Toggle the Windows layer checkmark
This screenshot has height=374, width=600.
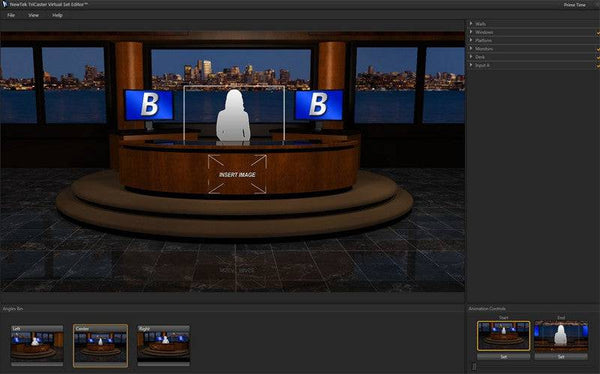point(598,33)
